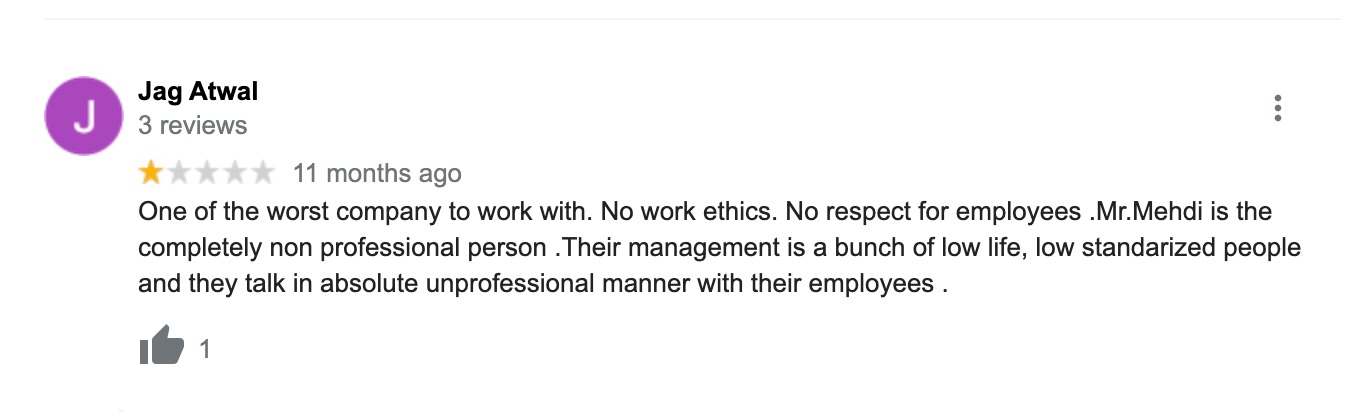View the reviewer's '3 reviews' count
The image size is (1364, 412).
pyautogui.click(x=192, y=126)
